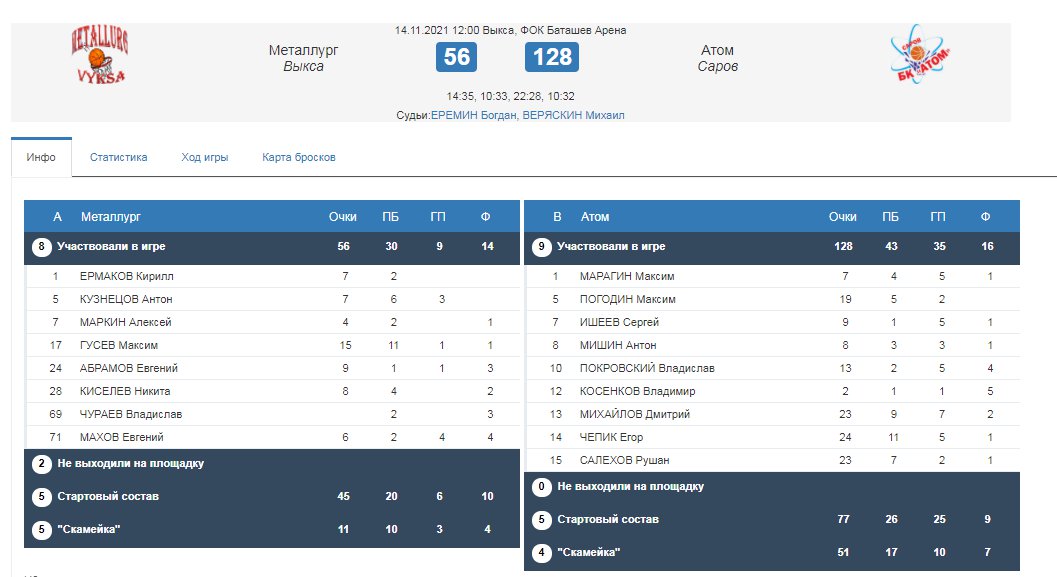Click the Atom participants count badge 9
Viewport: 1057px width, 577px height.
point(541,247)
